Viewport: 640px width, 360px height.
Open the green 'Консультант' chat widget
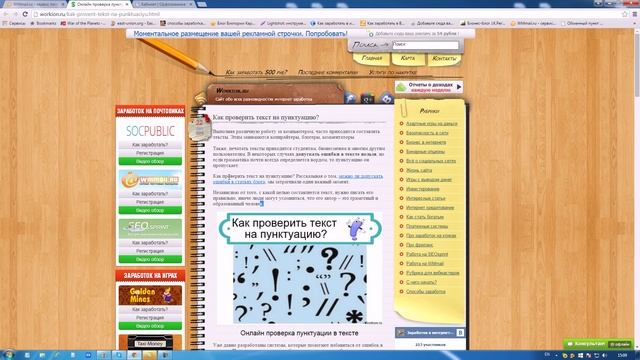pos(597,344)
